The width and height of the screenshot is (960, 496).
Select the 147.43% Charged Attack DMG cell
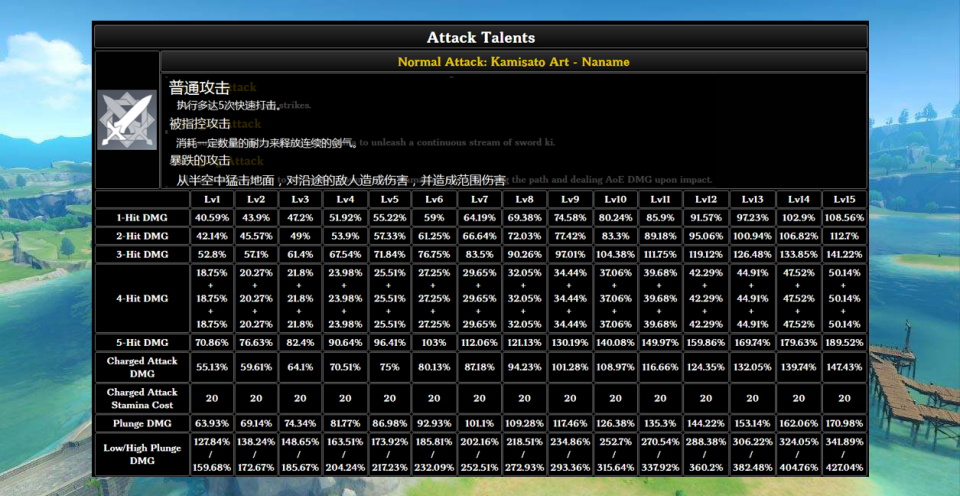pos(844,367)
